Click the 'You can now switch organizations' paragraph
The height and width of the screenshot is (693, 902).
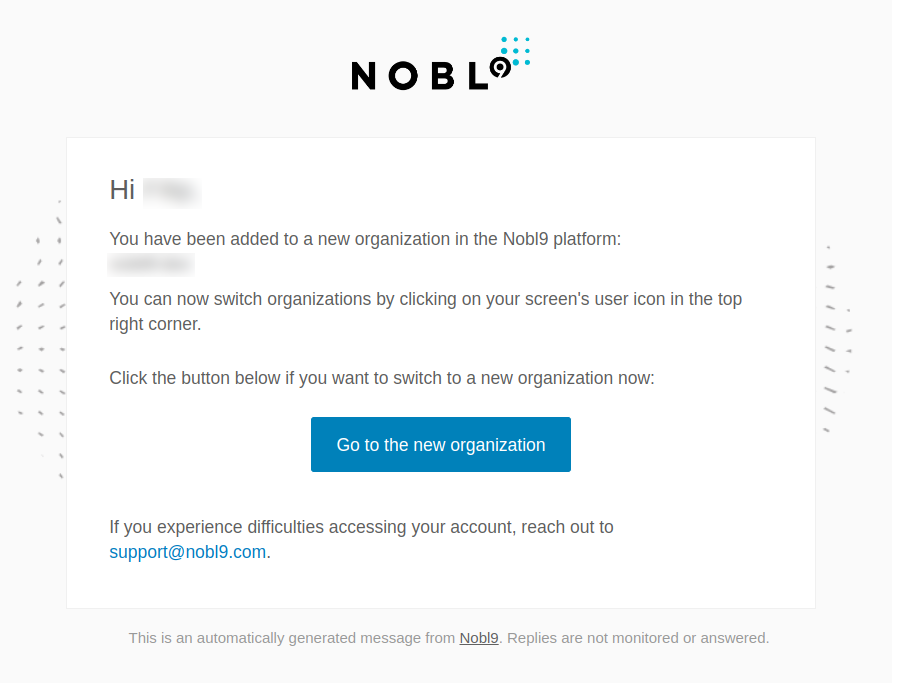point(426,311)
